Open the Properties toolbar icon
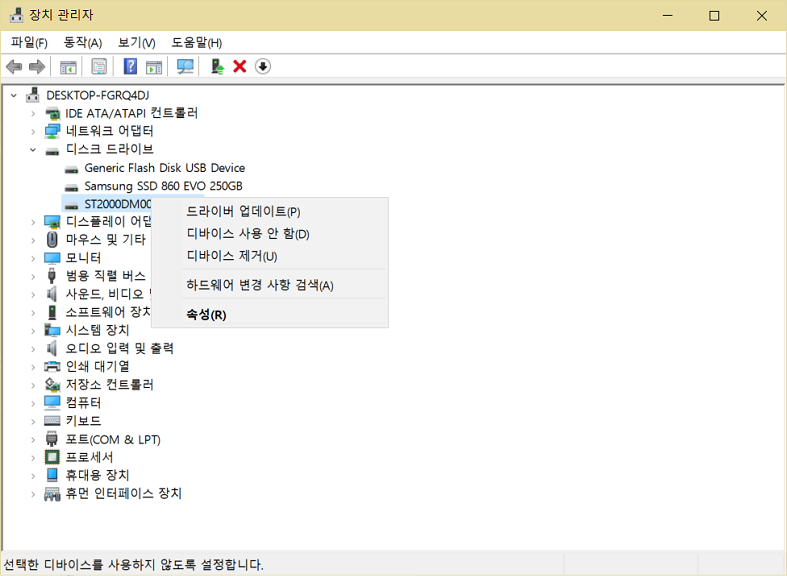Image resolution: width=787 pixels, height=576 pixels. pos(99,66)
